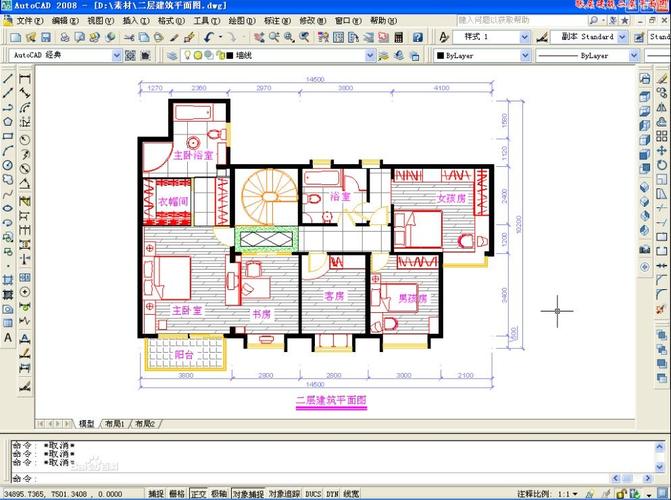671x500 pixels.
Task: Toggle 正交 (Ortho) mode in status bar
Action: (x=198, y=493)
